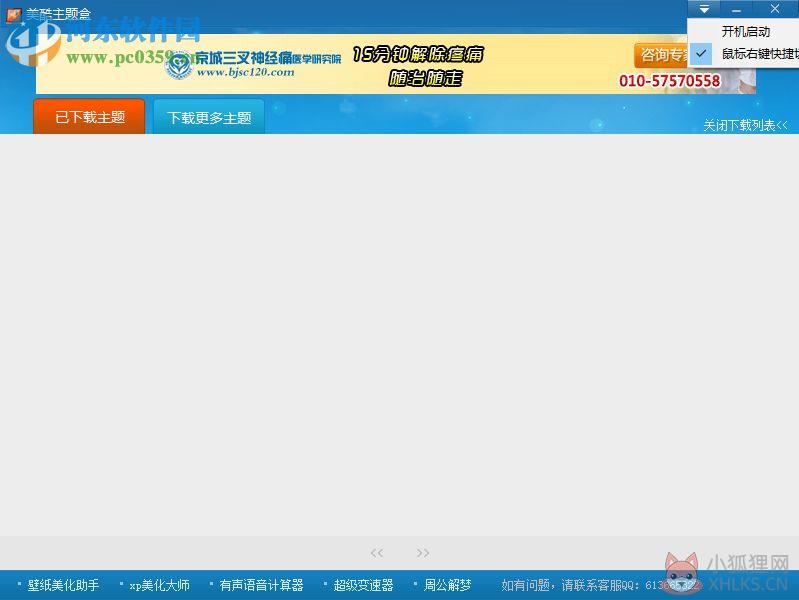Toggle the checked 鼠标右键快捷 option

(744, 54)
